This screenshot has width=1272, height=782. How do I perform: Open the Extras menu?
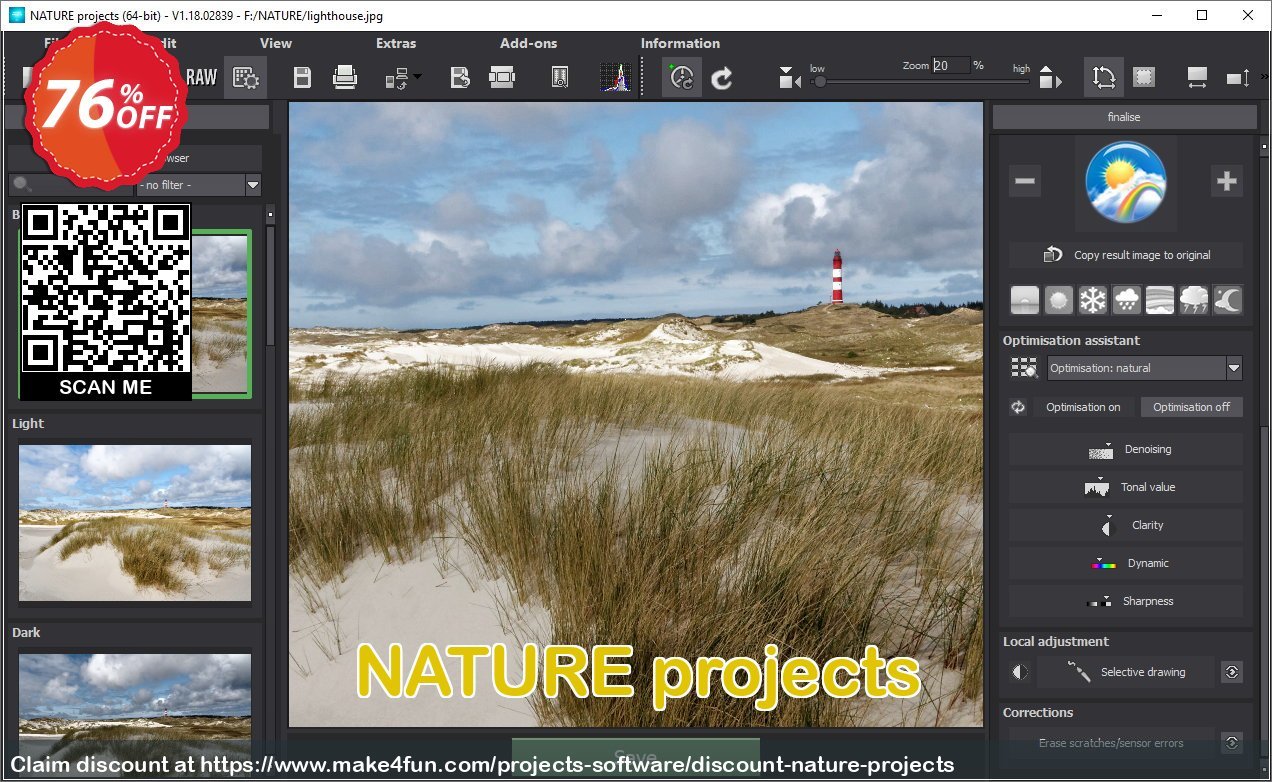point(396,43)
